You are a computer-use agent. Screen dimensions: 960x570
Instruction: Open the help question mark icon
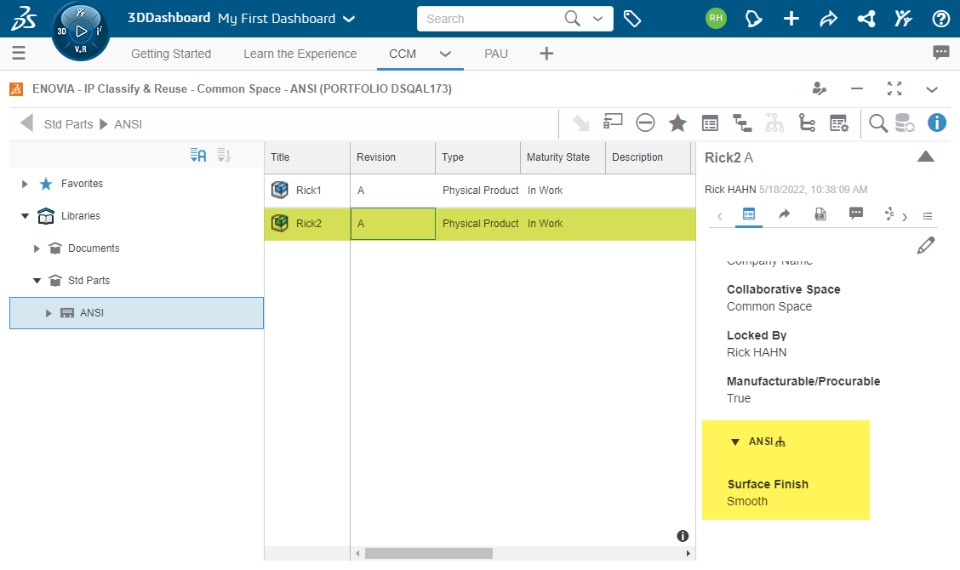click(940, 18)
